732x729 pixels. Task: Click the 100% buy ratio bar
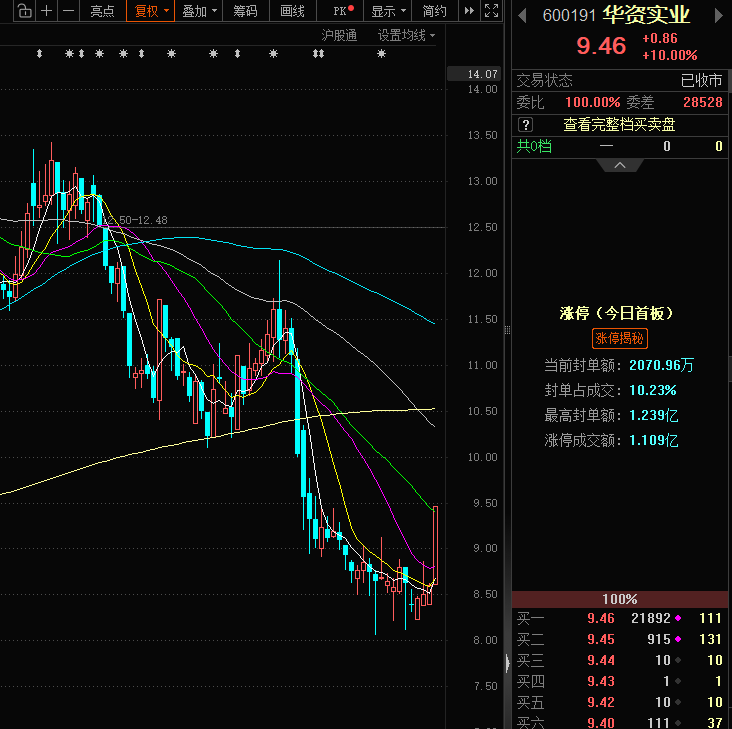(x=619, y=599)
